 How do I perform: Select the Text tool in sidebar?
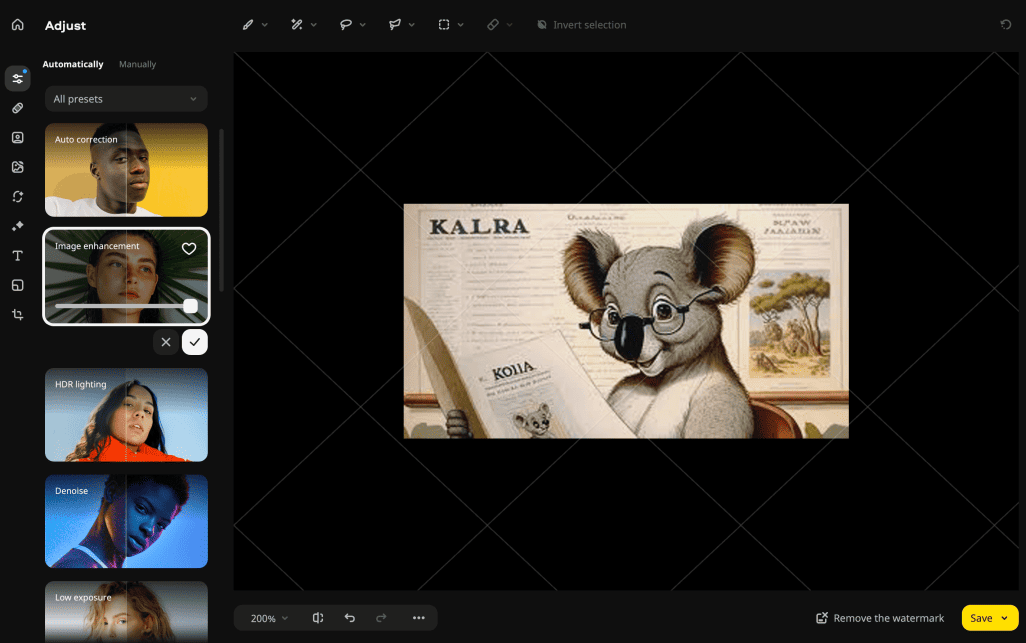point(17,256)
